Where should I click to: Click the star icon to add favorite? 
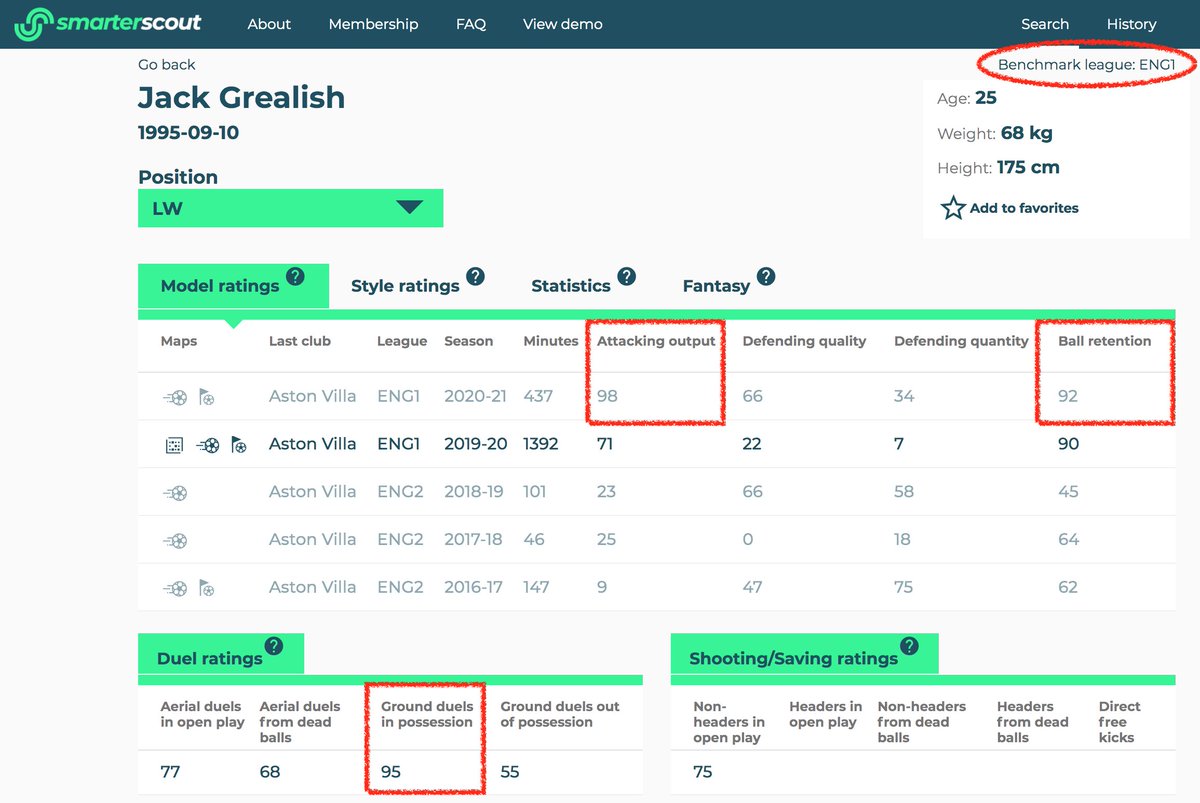point(953,208)
